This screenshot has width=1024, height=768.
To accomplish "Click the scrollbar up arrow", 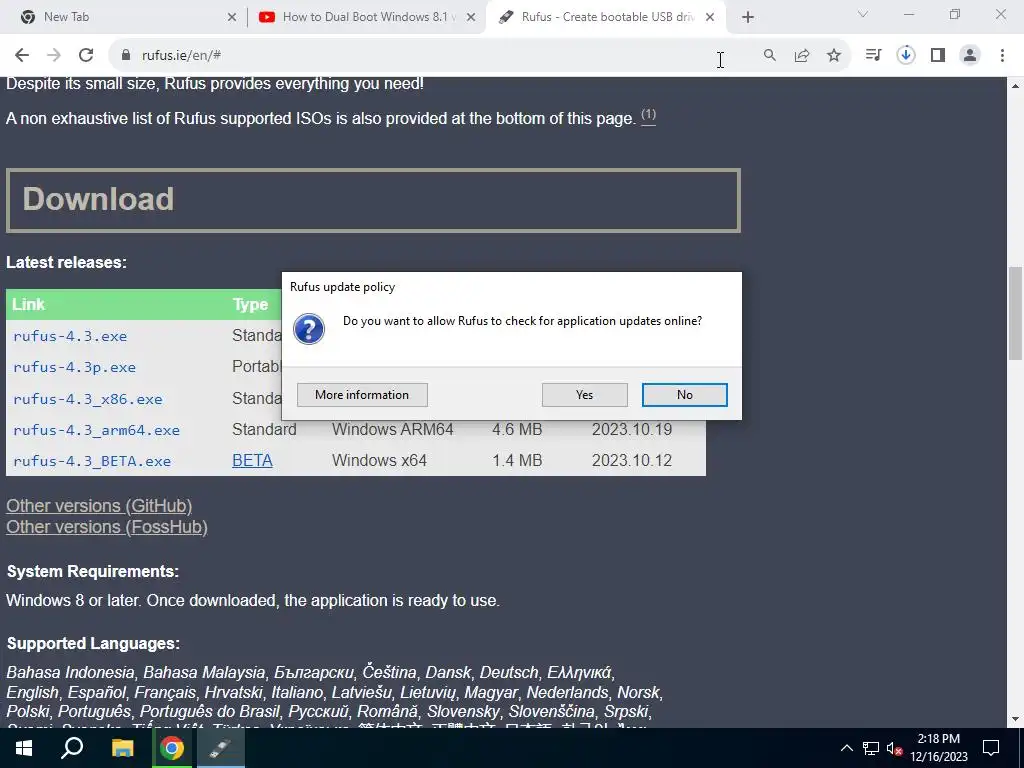I will point(1015,86).
